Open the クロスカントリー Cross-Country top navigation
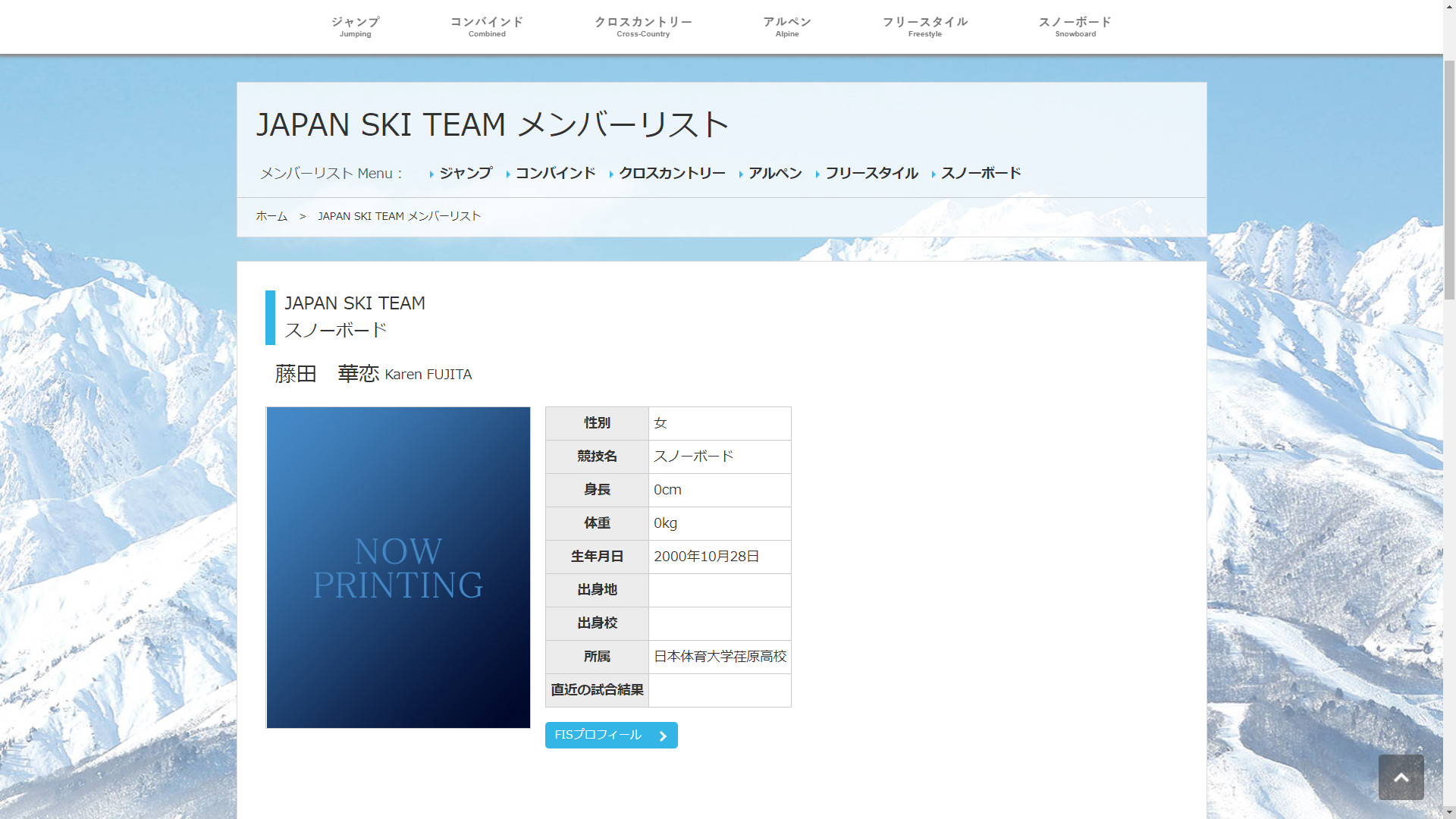 pyautogui.click(x=643, y=27)
